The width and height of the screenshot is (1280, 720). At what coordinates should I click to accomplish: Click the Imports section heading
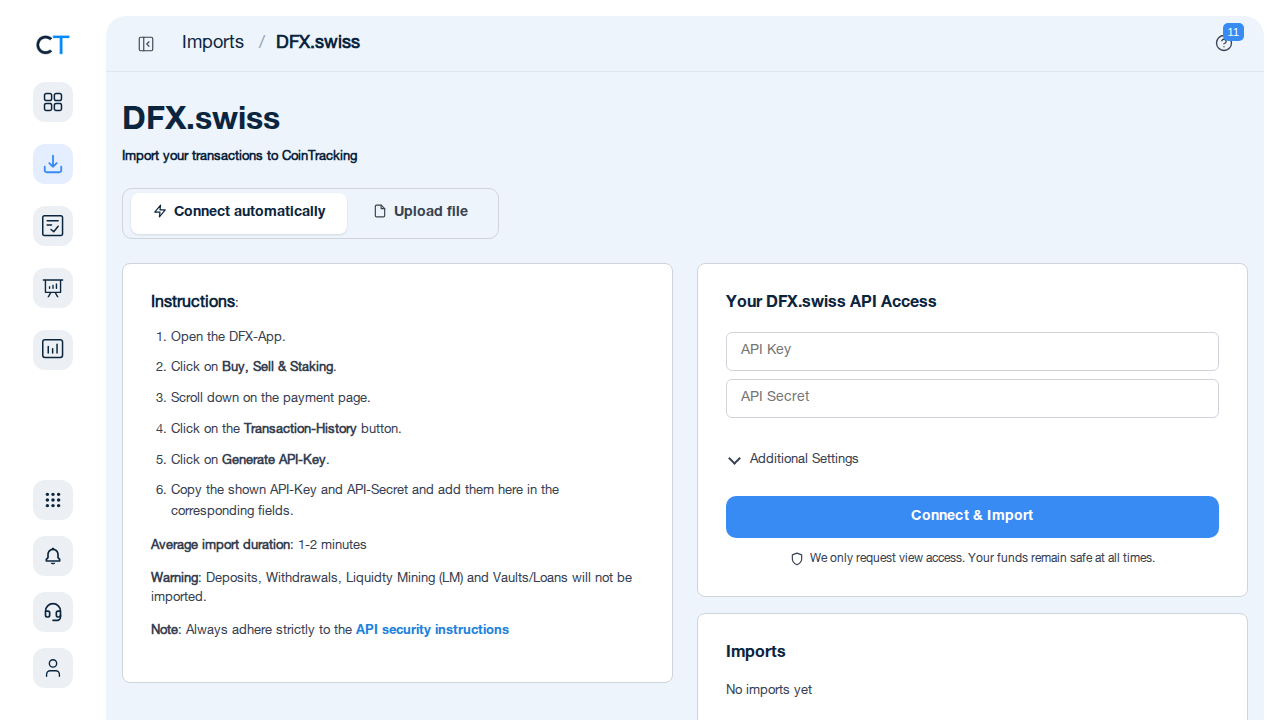click(756, 652)
